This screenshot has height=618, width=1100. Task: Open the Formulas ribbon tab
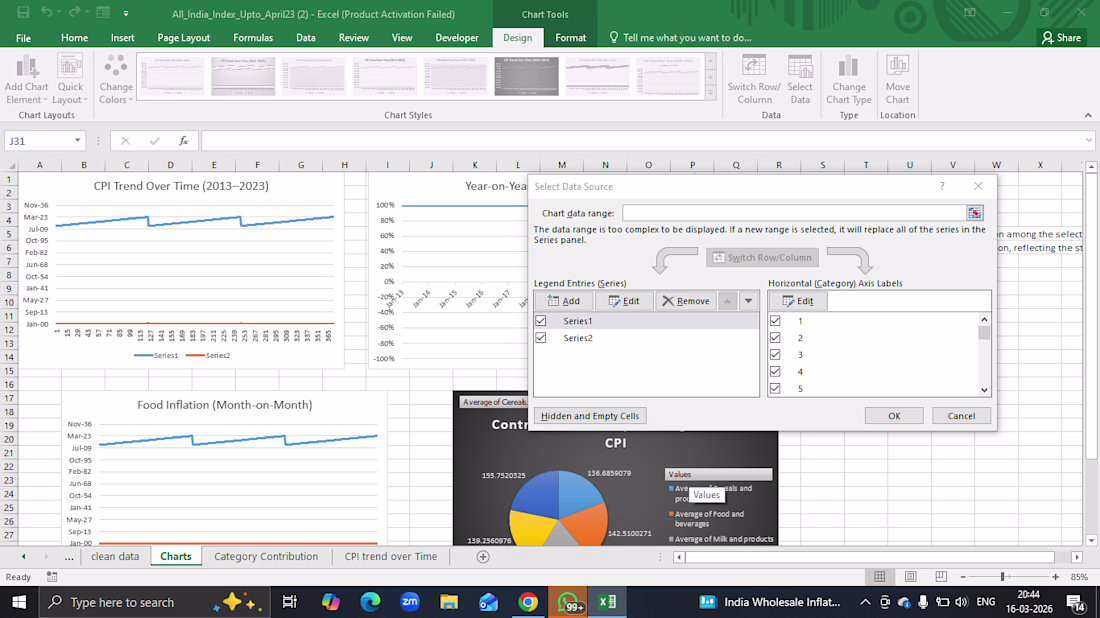(x=253, y=38)
